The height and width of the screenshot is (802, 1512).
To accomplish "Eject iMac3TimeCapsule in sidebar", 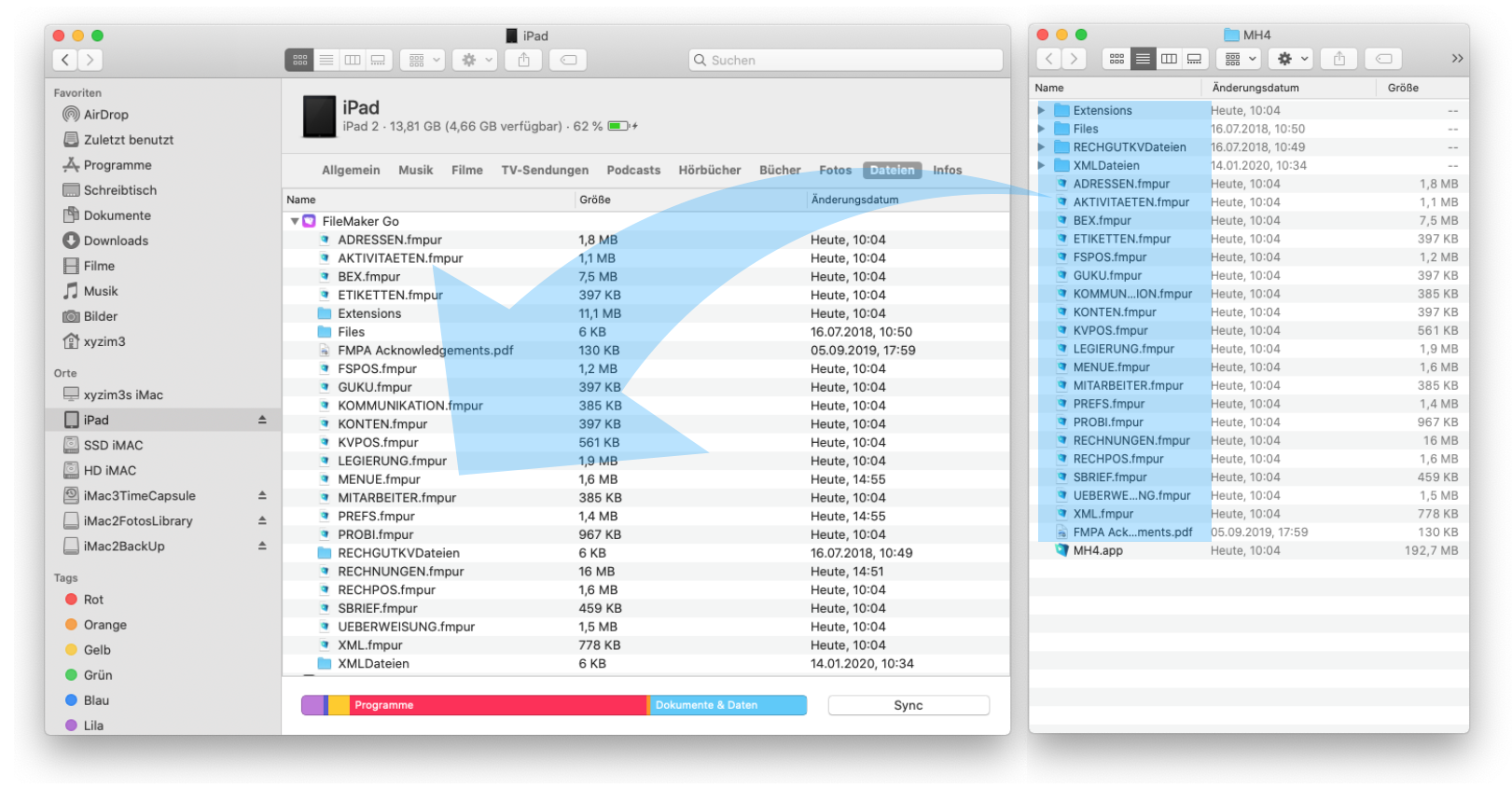I will point(262,496).
